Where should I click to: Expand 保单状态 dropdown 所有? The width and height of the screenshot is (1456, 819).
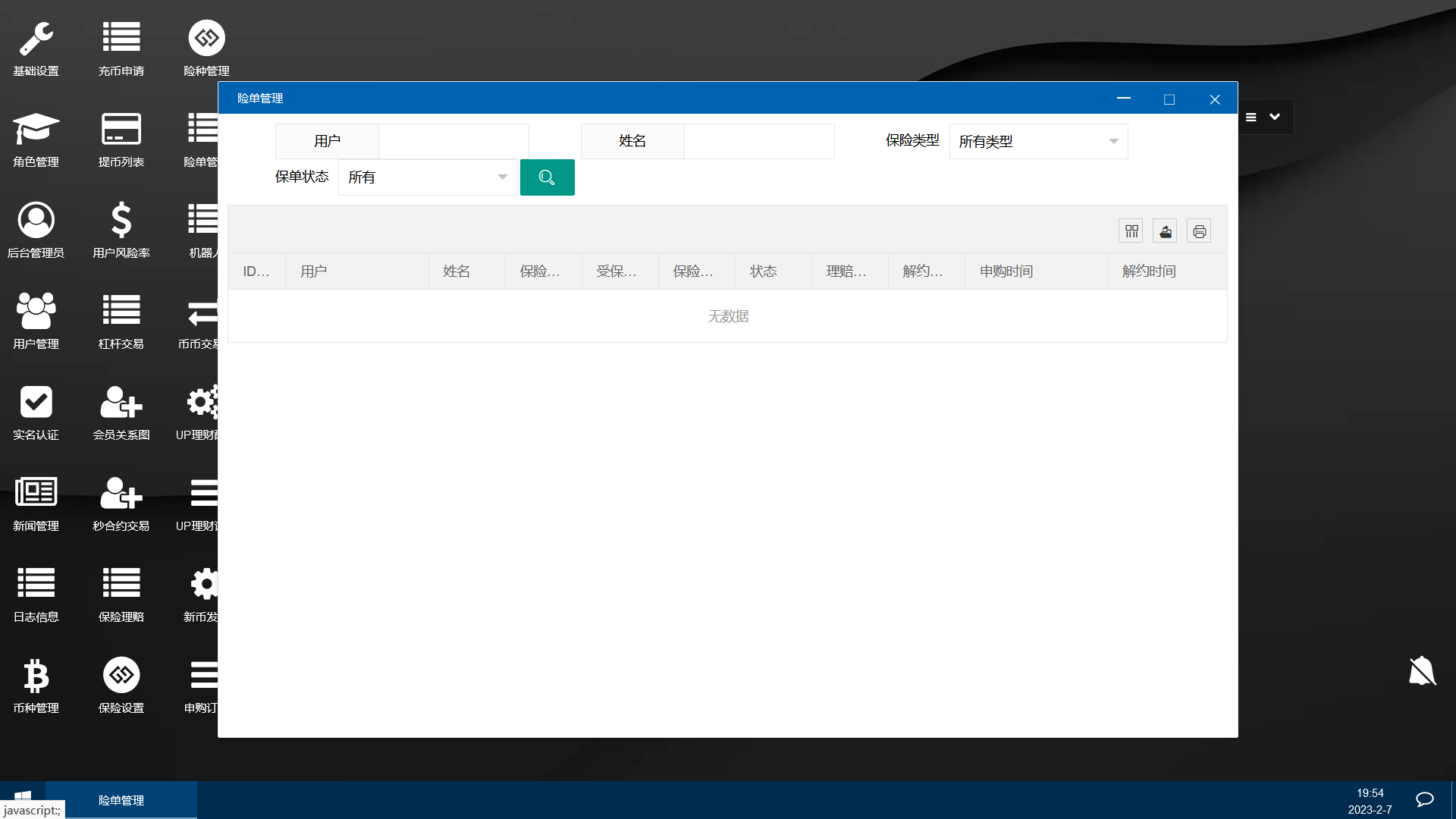click(x=428, y=177)
